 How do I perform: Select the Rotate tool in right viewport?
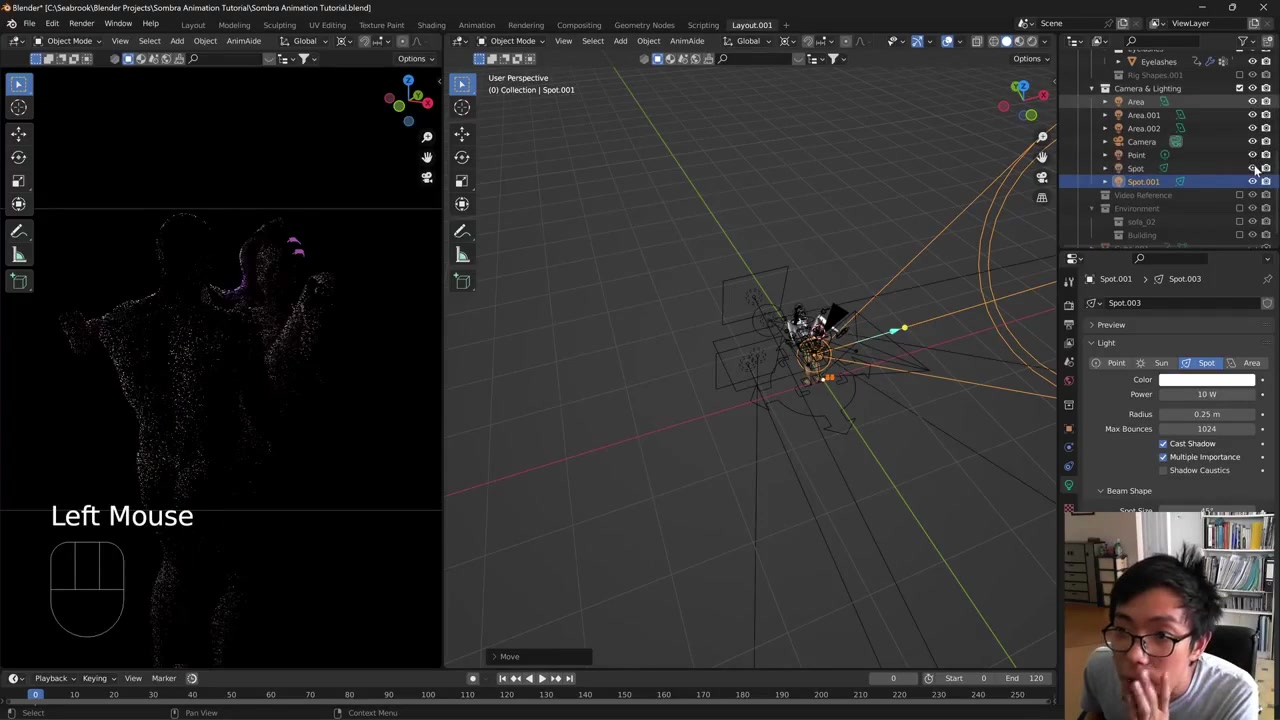pyautogui.click(x=462, y=157)
